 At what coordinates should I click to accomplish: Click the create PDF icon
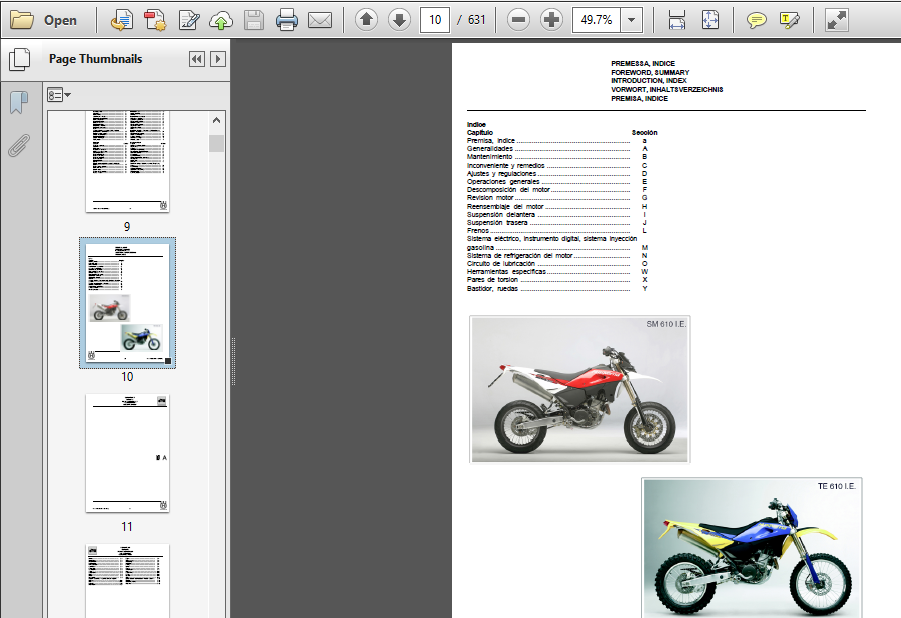point(155,20)
